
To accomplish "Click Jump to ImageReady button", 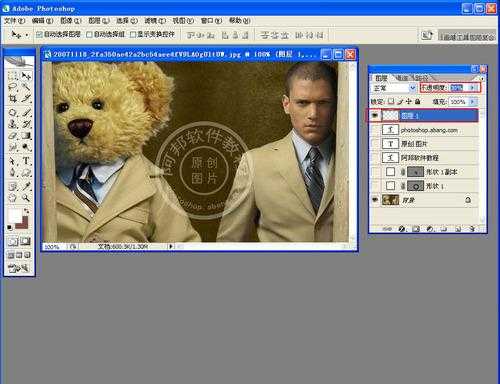I will (19, 268).
